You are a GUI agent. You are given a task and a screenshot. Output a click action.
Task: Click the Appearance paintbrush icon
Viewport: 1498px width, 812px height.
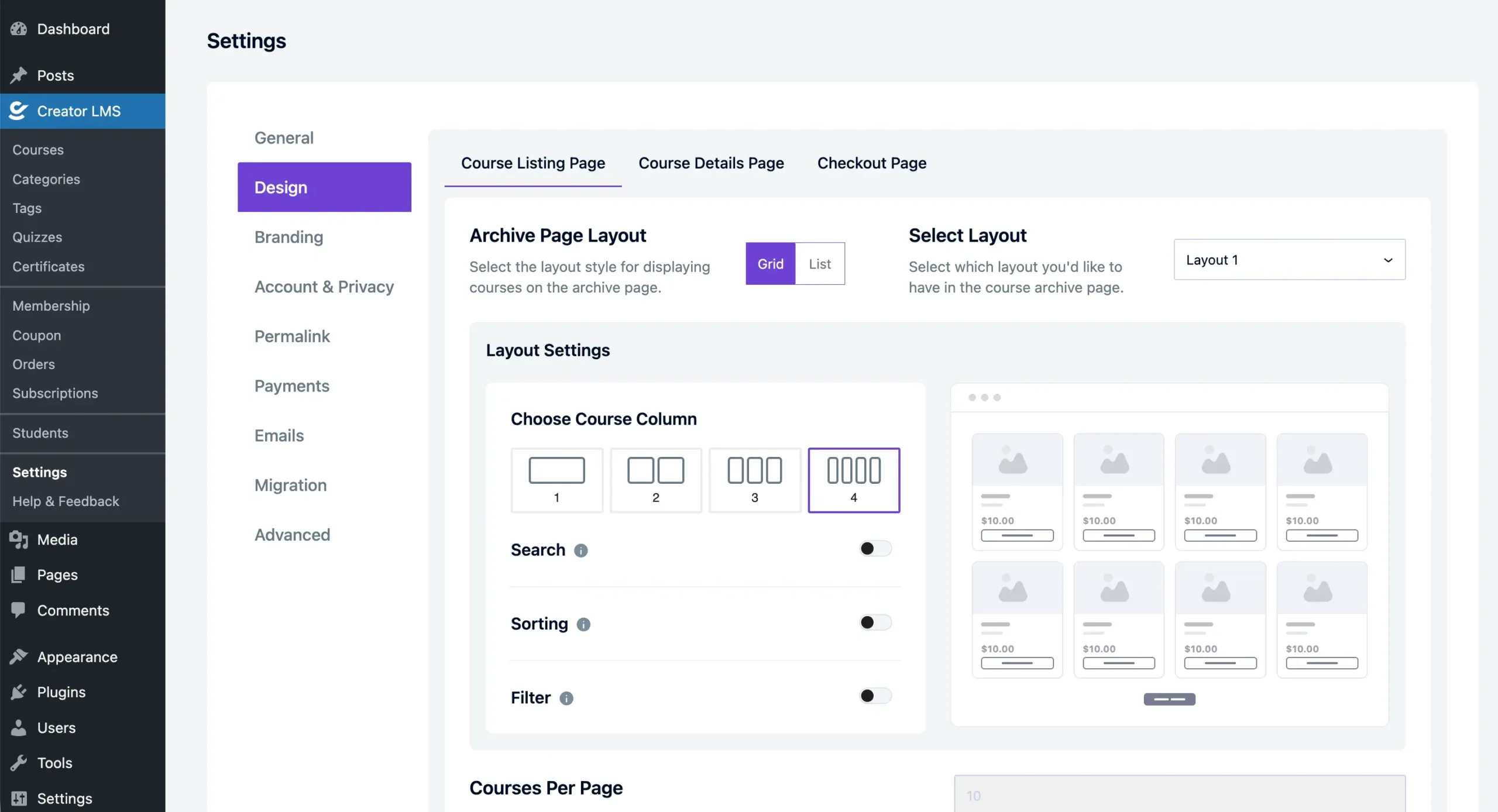coord(18,656)
